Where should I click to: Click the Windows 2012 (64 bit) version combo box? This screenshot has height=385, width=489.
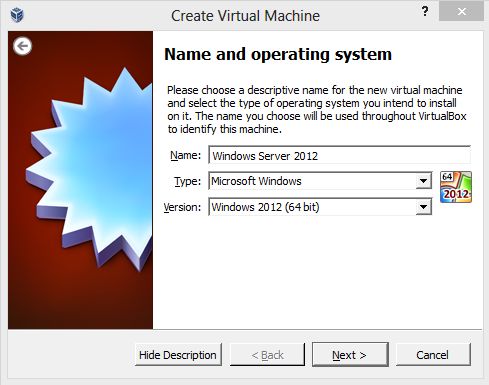[320, 207]
